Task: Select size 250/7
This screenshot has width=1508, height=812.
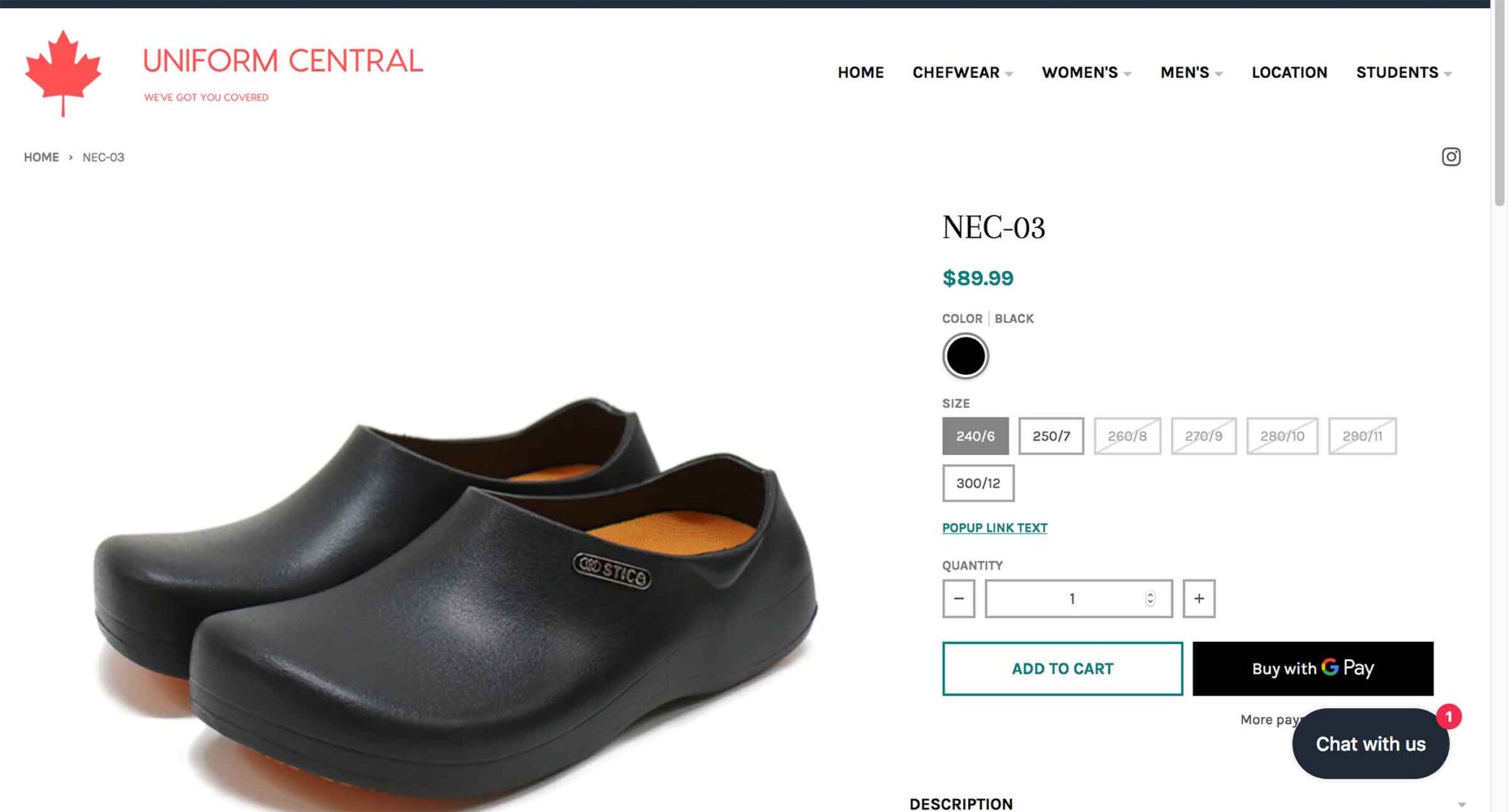Action: click(x=1051, y=436)
